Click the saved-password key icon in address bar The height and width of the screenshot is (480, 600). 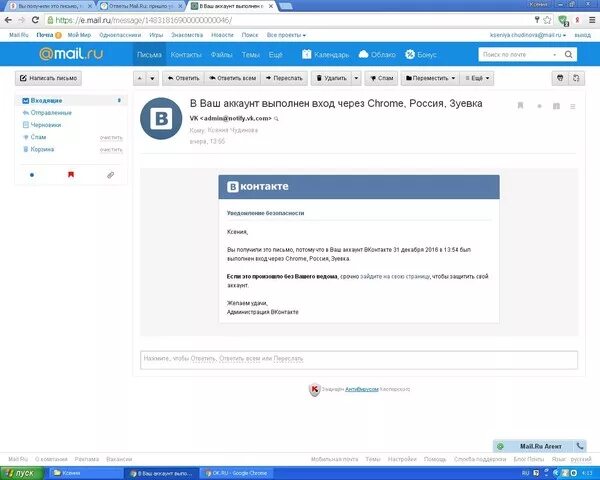click(x=537, y=20)
